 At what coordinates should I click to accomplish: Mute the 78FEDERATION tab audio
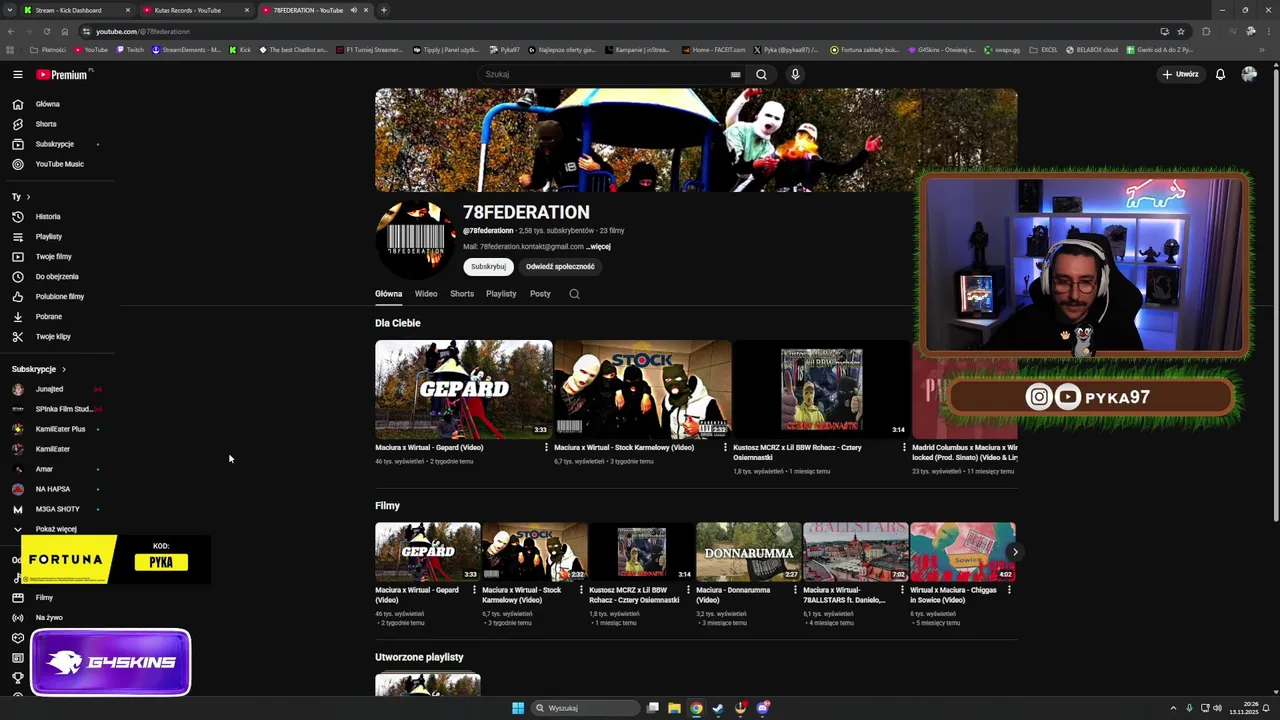pos(353,10)
